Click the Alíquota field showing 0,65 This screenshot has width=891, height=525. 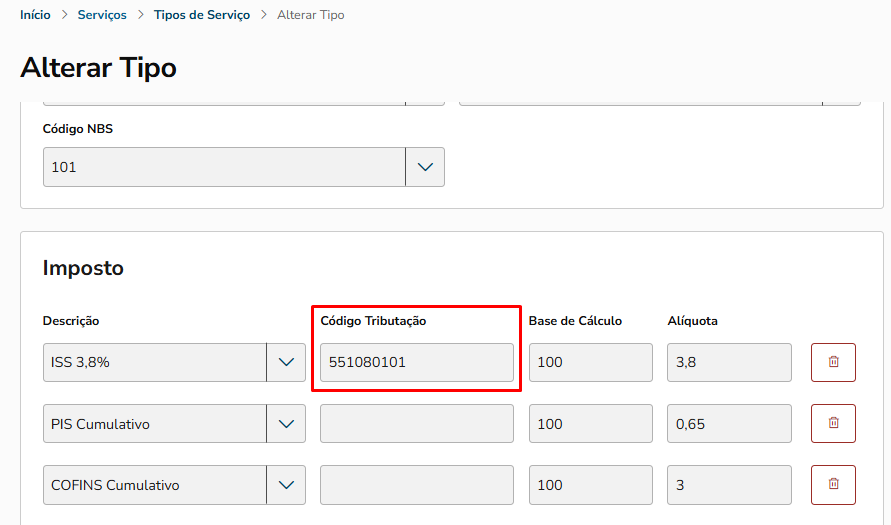point(729,423)
